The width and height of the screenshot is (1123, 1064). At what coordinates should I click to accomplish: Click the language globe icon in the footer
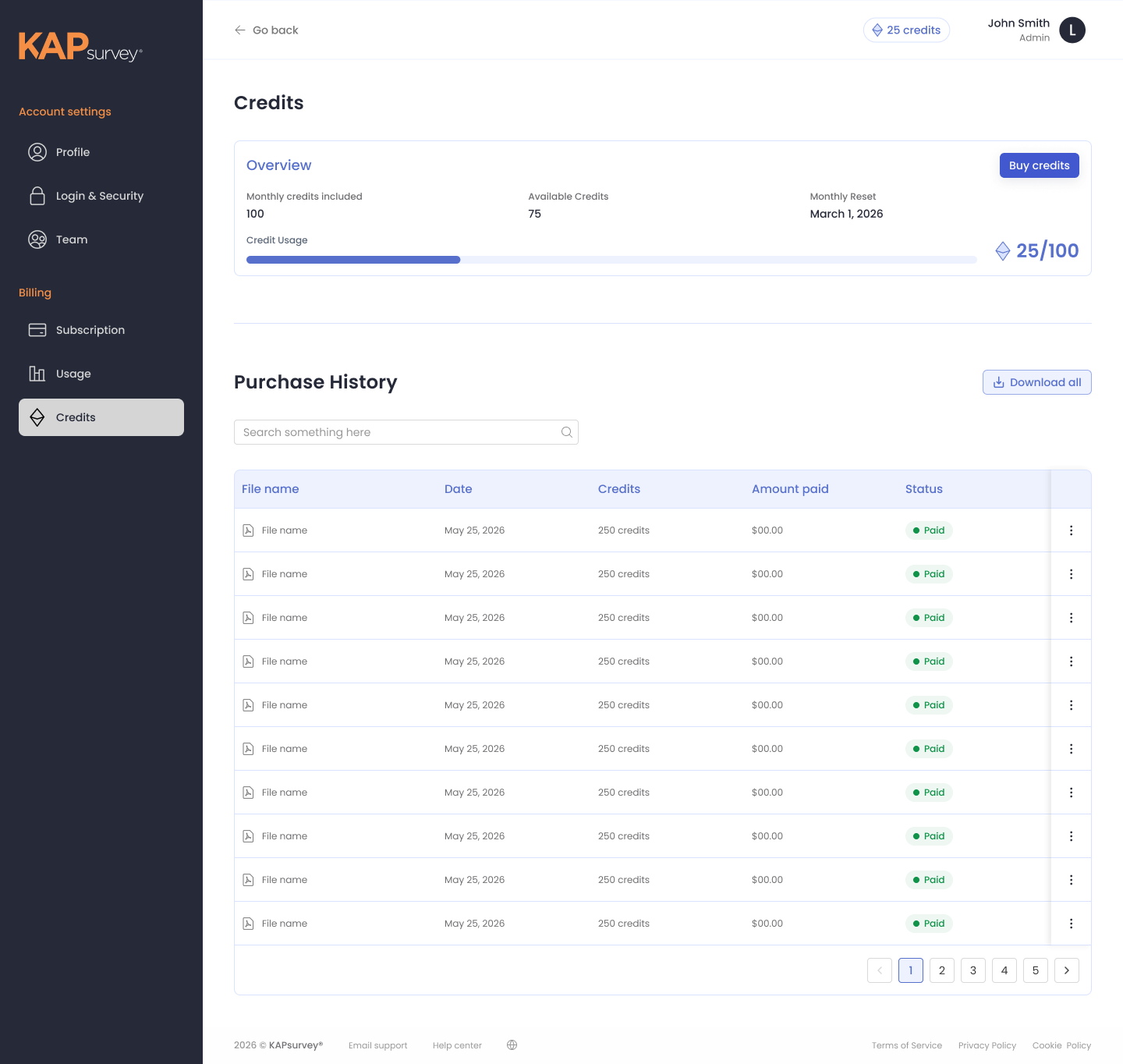pyautogui.click(x=512, y=1045)
